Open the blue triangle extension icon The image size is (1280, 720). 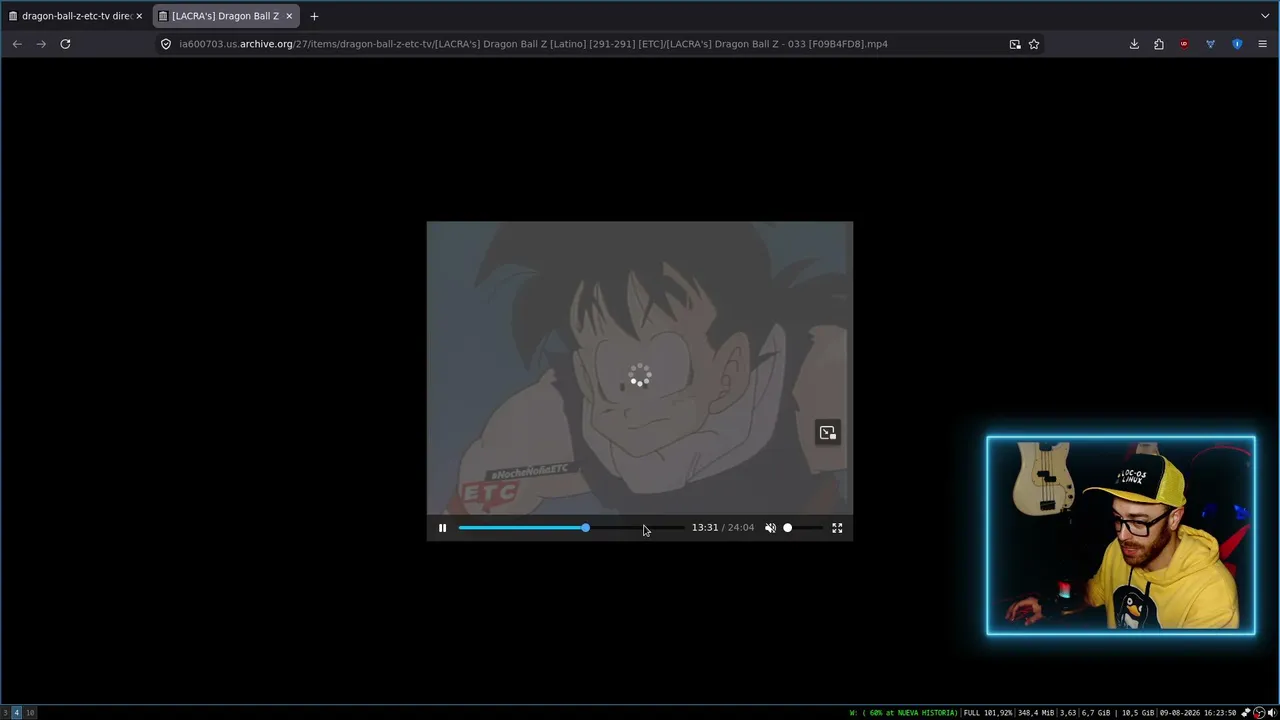(x=1211, y=44)
